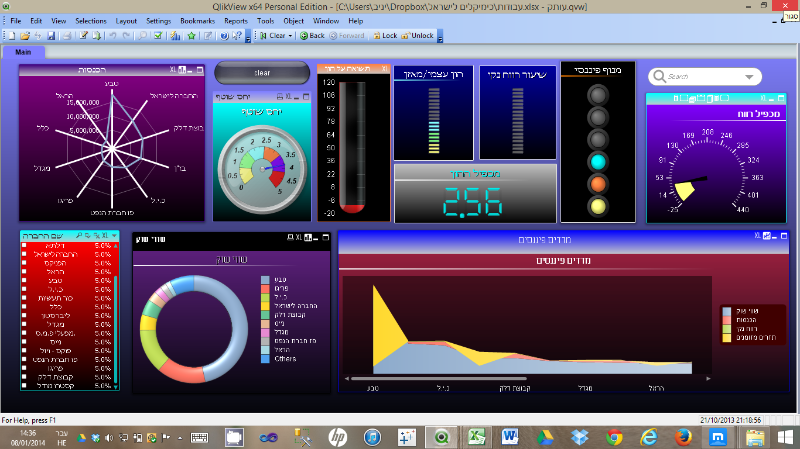Check the eighth company row checkbox
Viewport: 800px width, 449px height.
tap(24, 307)
